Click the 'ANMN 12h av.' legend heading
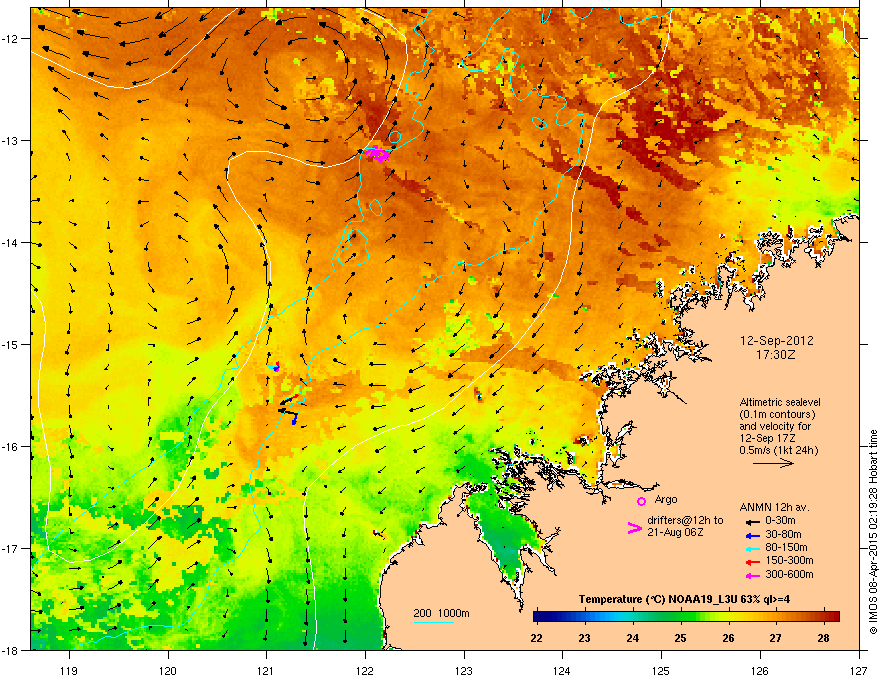The image size is (880, 680). 774,507
